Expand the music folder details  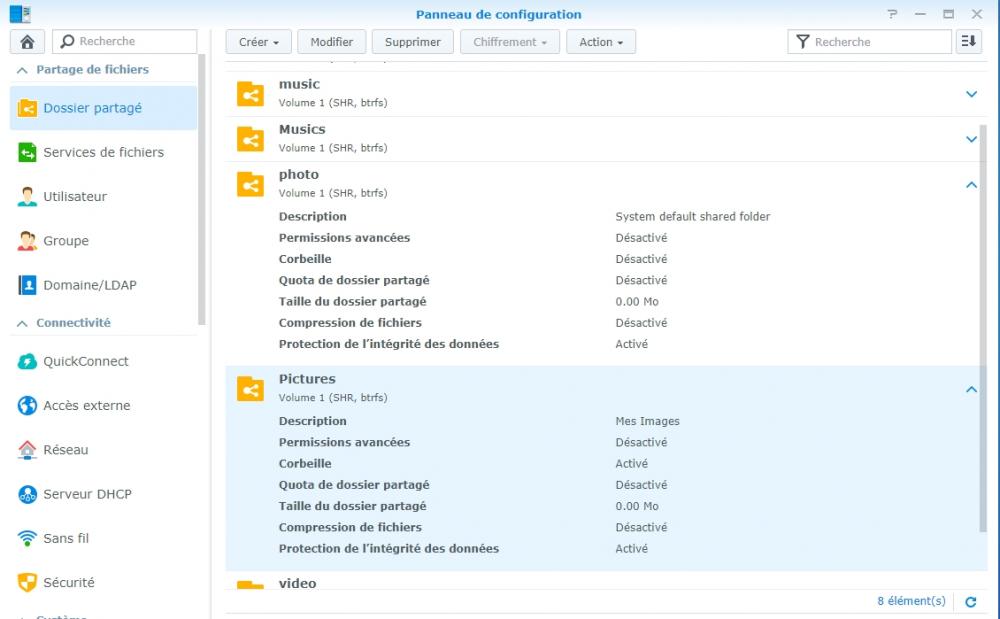971,94
